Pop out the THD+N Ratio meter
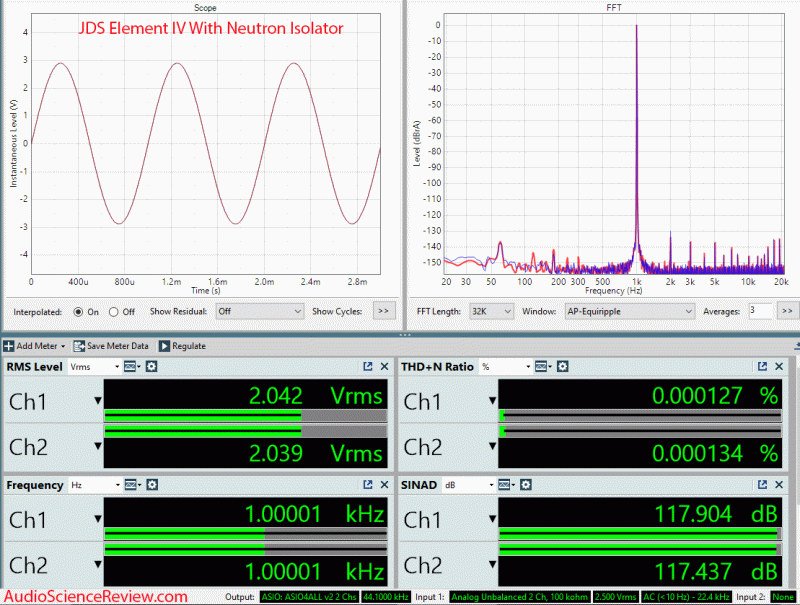Viewport: 800px width, 605px height. [762, 366]
